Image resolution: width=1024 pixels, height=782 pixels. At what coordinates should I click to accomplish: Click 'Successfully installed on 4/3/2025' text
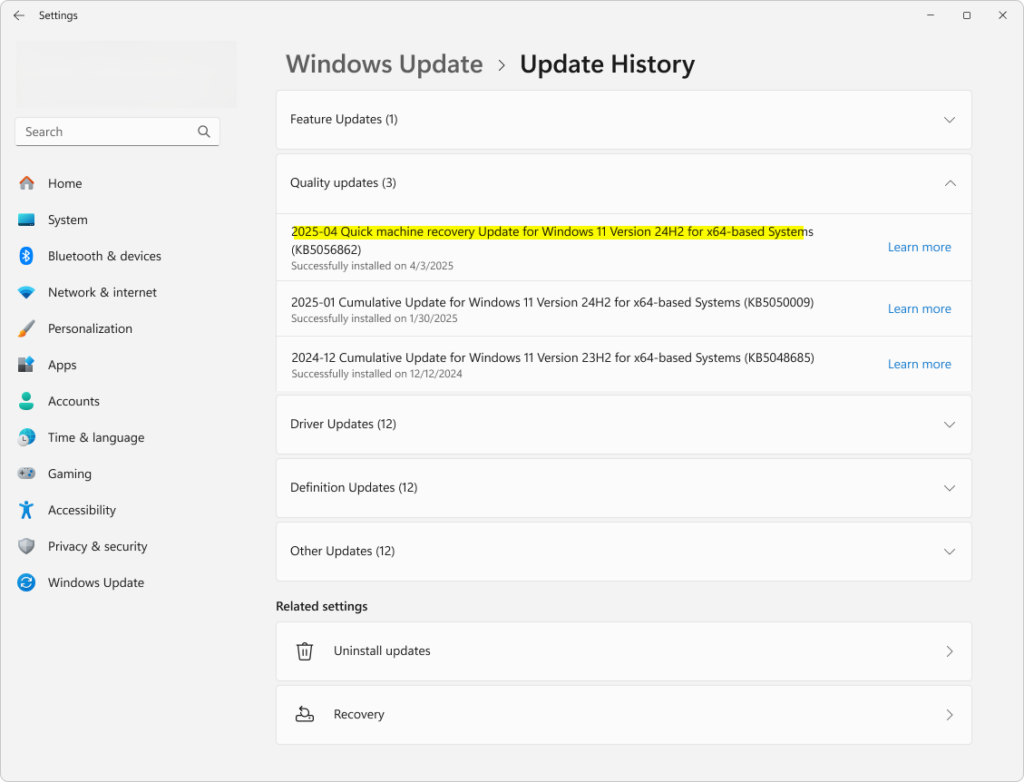(372, 266)
